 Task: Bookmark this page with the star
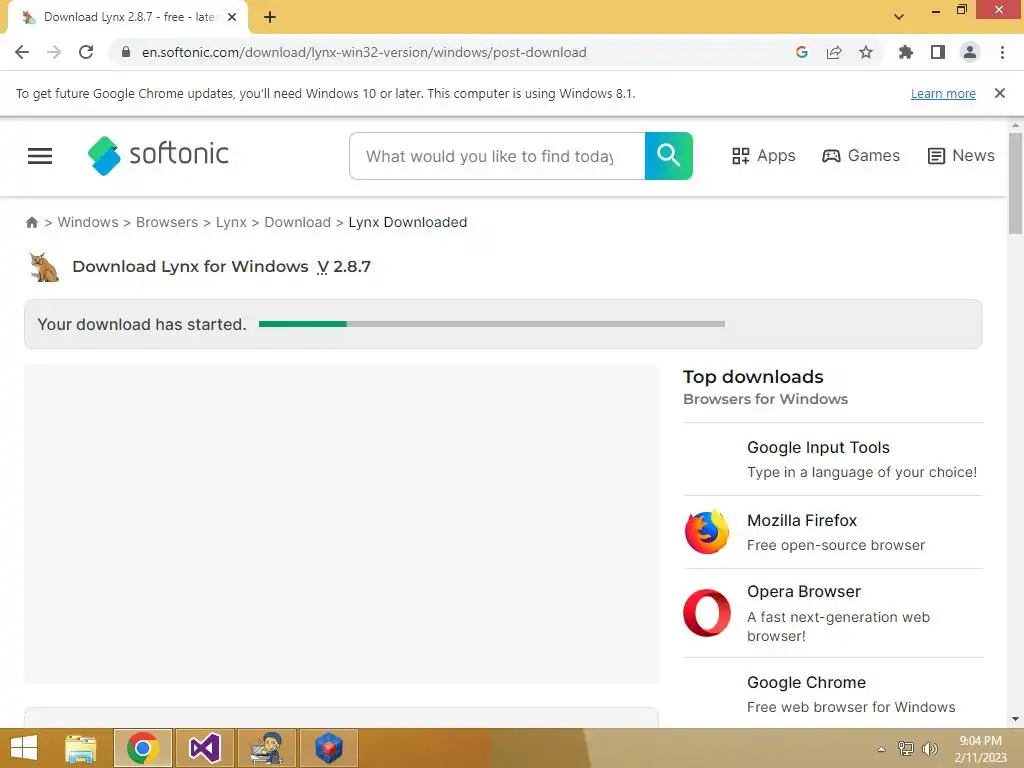866,52
